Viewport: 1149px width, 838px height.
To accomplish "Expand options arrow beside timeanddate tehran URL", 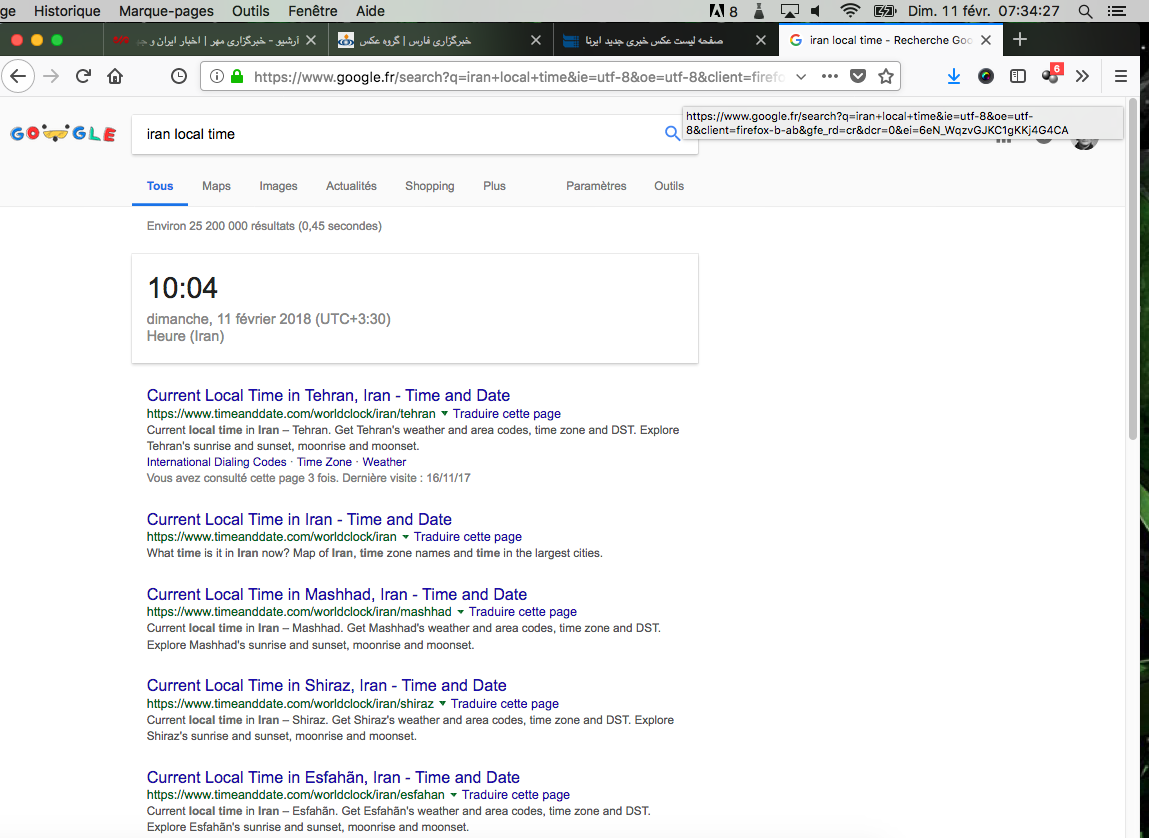I will click(x=444, y=413).
